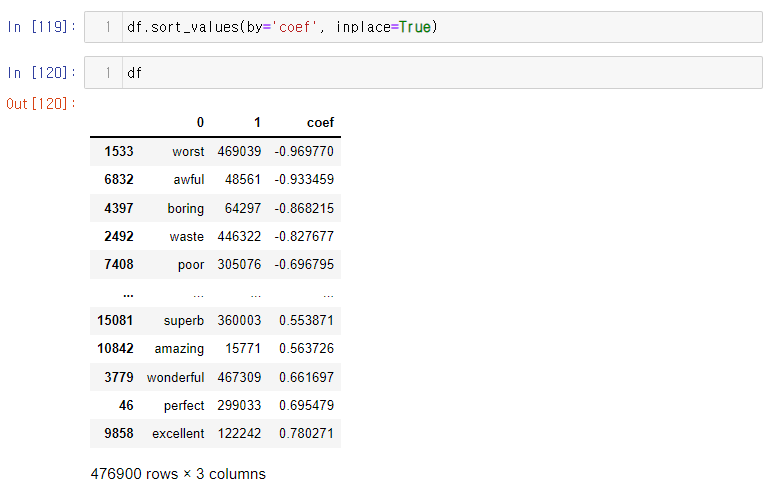Select row index 9858
771x490 pixels.
[x=119, y=433]
